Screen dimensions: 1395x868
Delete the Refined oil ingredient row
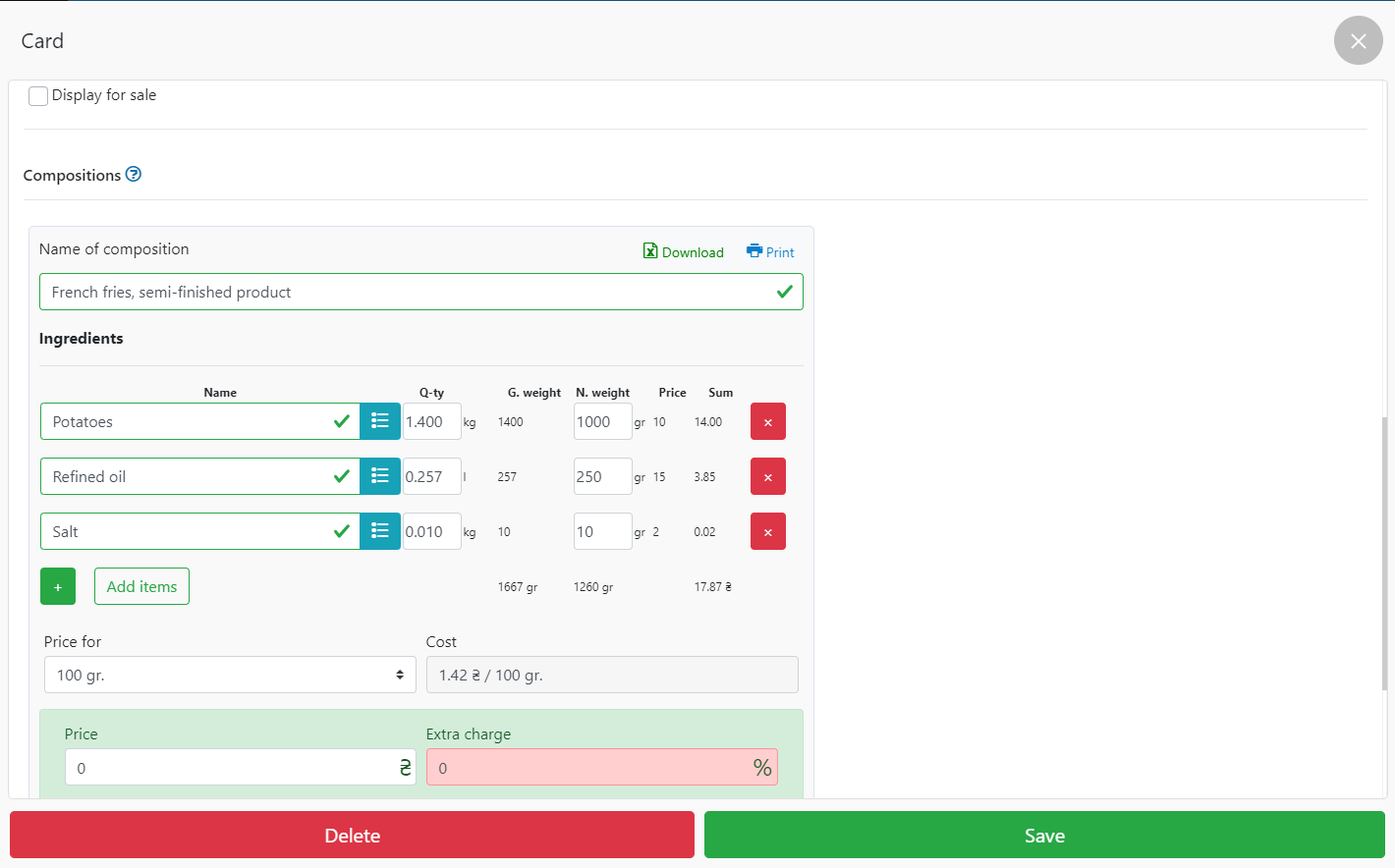point(767,476)
